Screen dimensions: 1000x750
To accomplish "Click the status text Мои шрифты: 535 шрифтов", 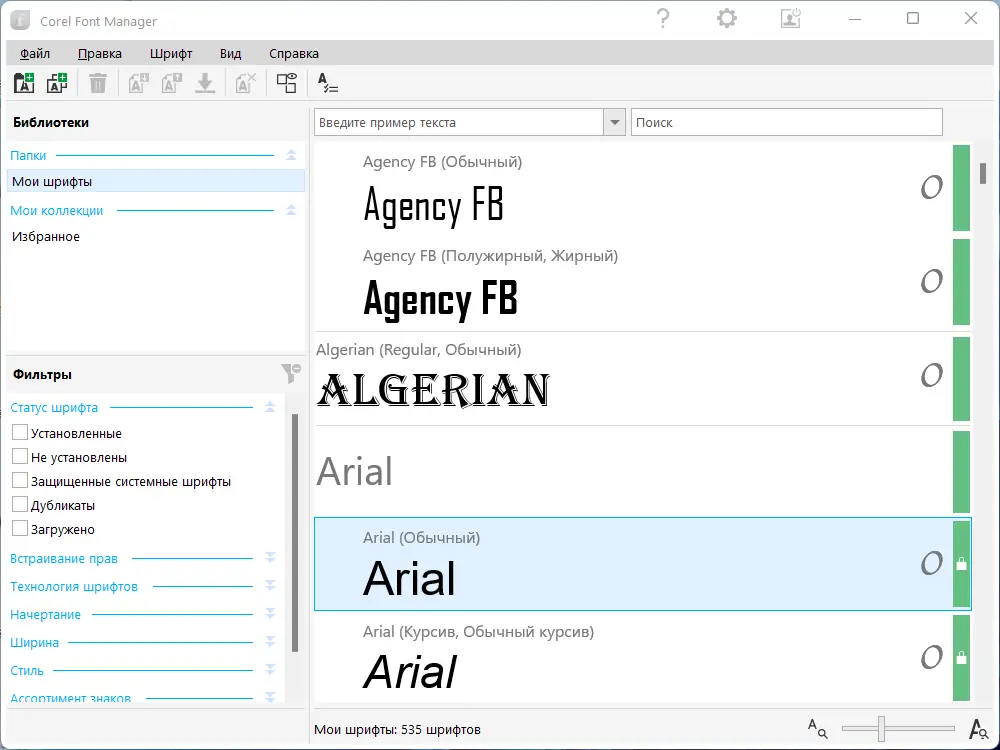I will pos(397,729).
